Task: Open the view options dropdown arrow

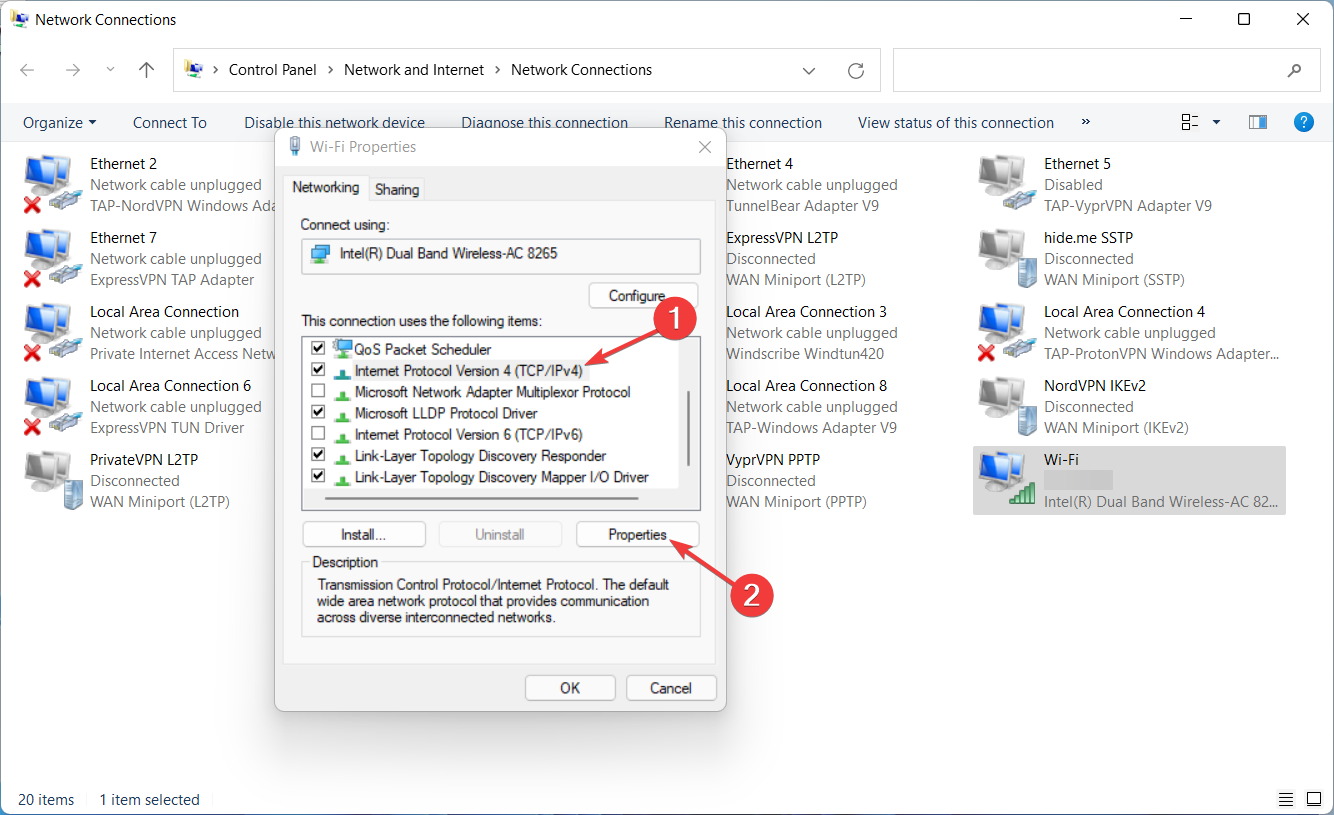Action: tap(1217, 122)
